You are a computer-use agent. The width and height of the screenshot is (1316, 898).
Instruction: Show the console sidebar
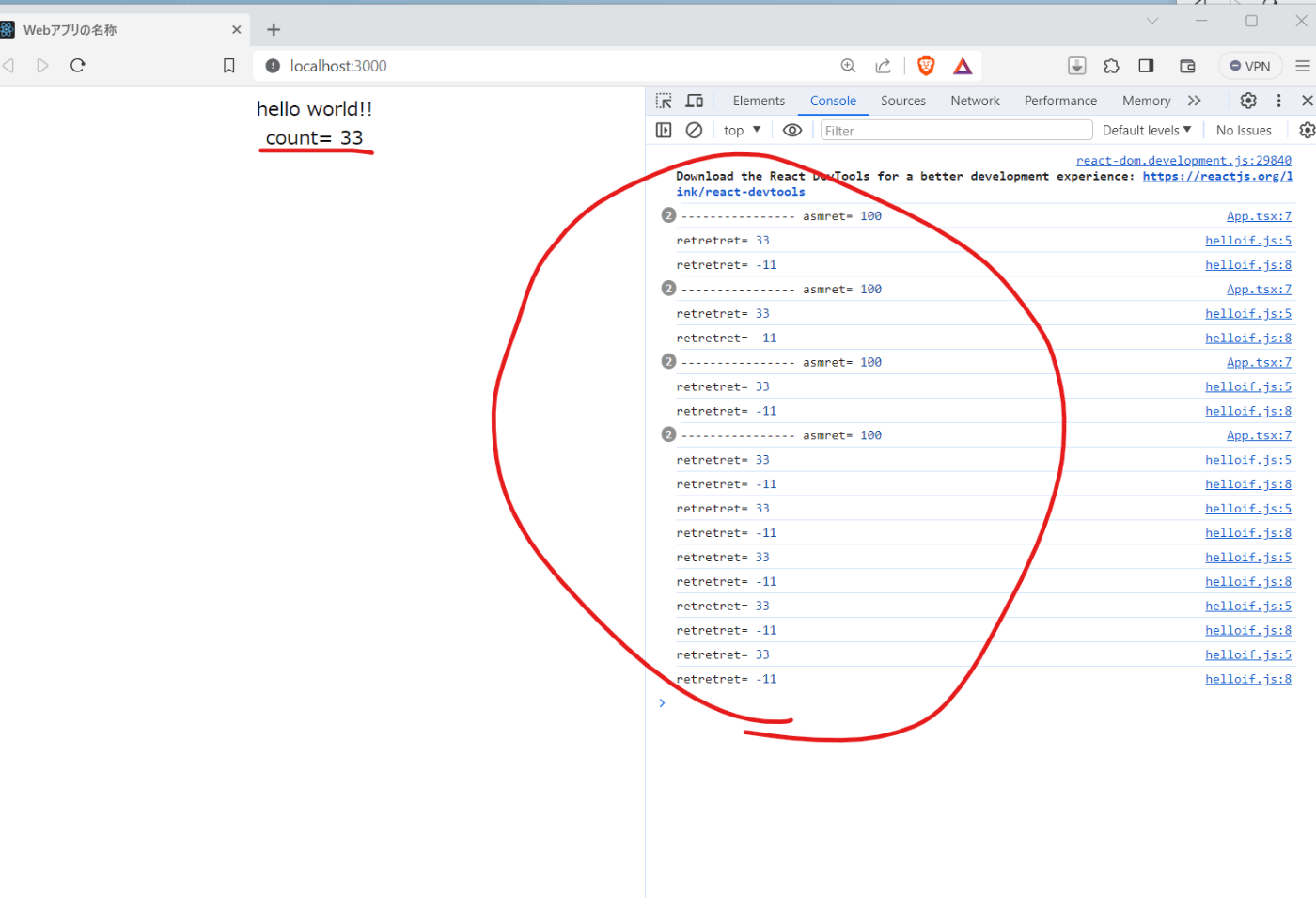click(x=664, y=130)
